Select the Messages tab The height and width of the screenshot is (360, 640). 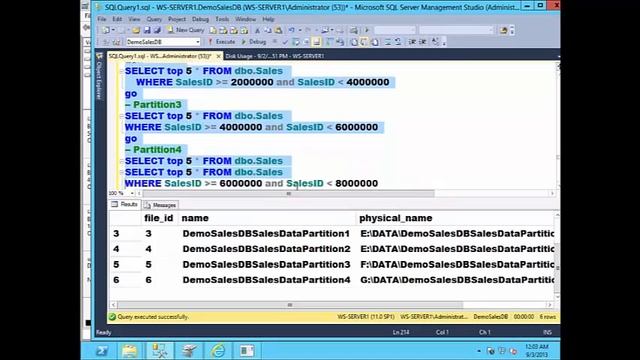[160, 205]
